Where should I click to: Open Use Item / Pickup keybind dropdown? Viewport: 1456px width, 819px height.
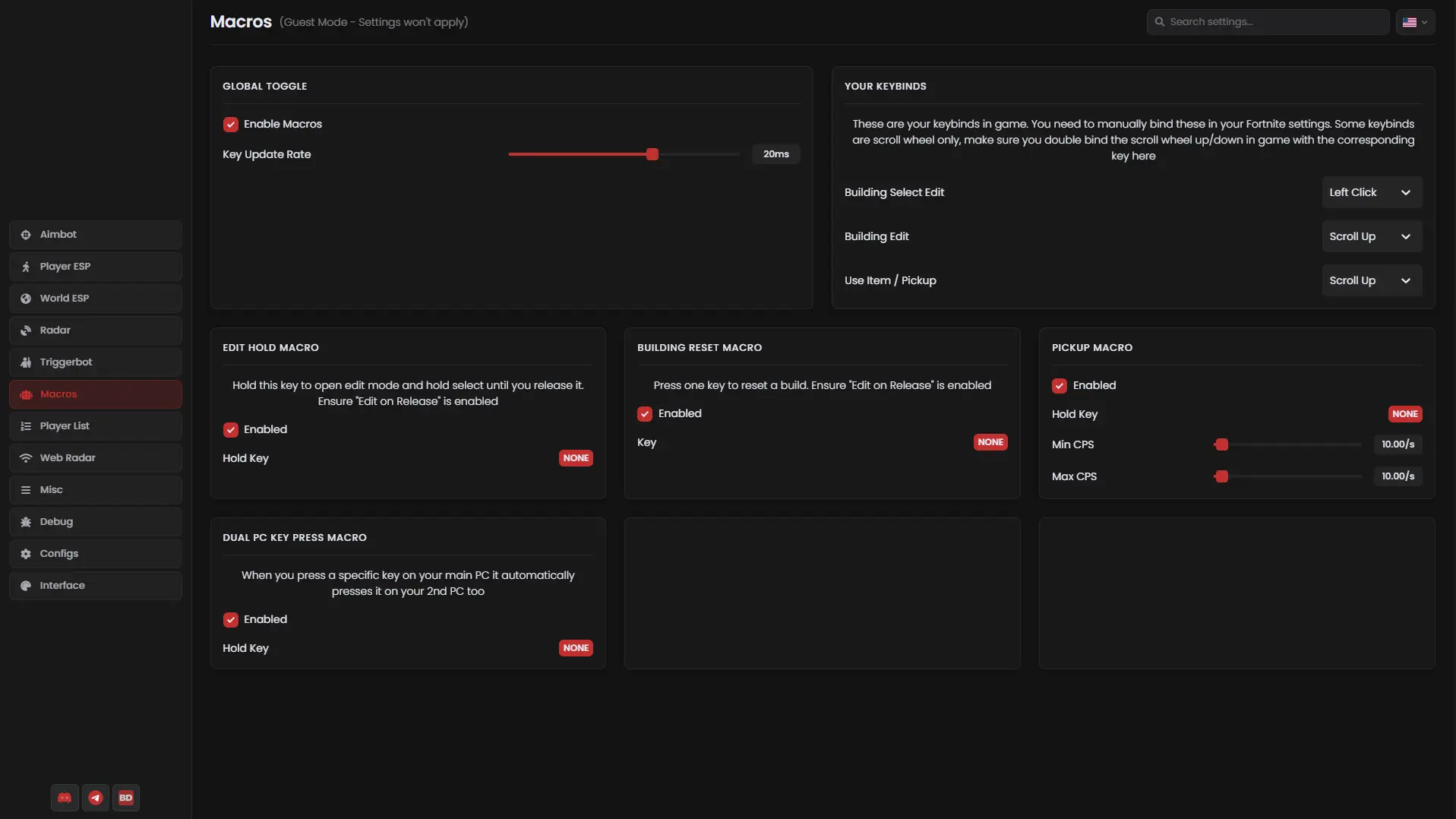pos(1372,281)
